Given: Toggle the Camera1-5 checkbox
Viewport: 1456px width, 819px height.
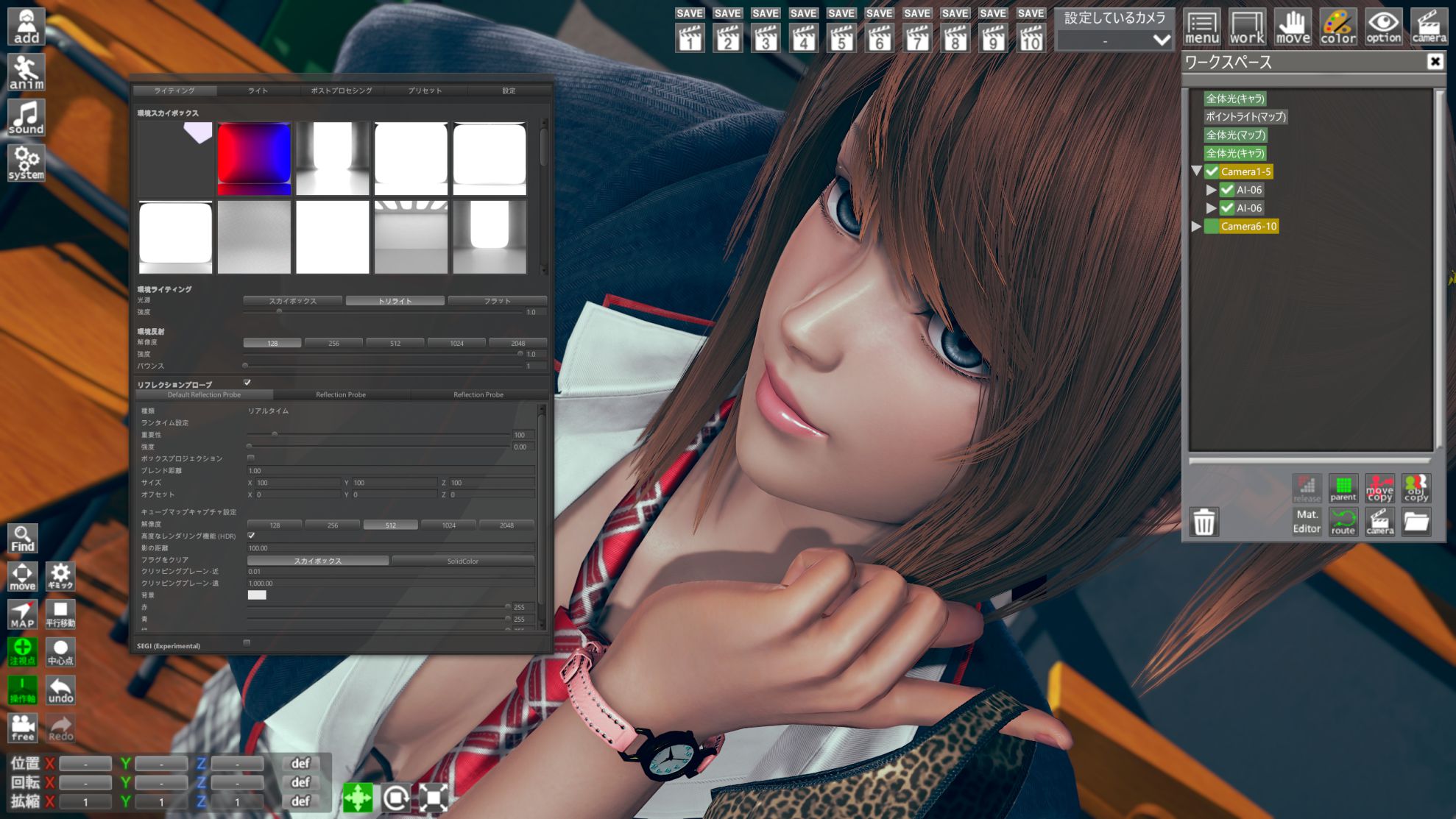Looking at the screenshot, I should pos(1212,171).
